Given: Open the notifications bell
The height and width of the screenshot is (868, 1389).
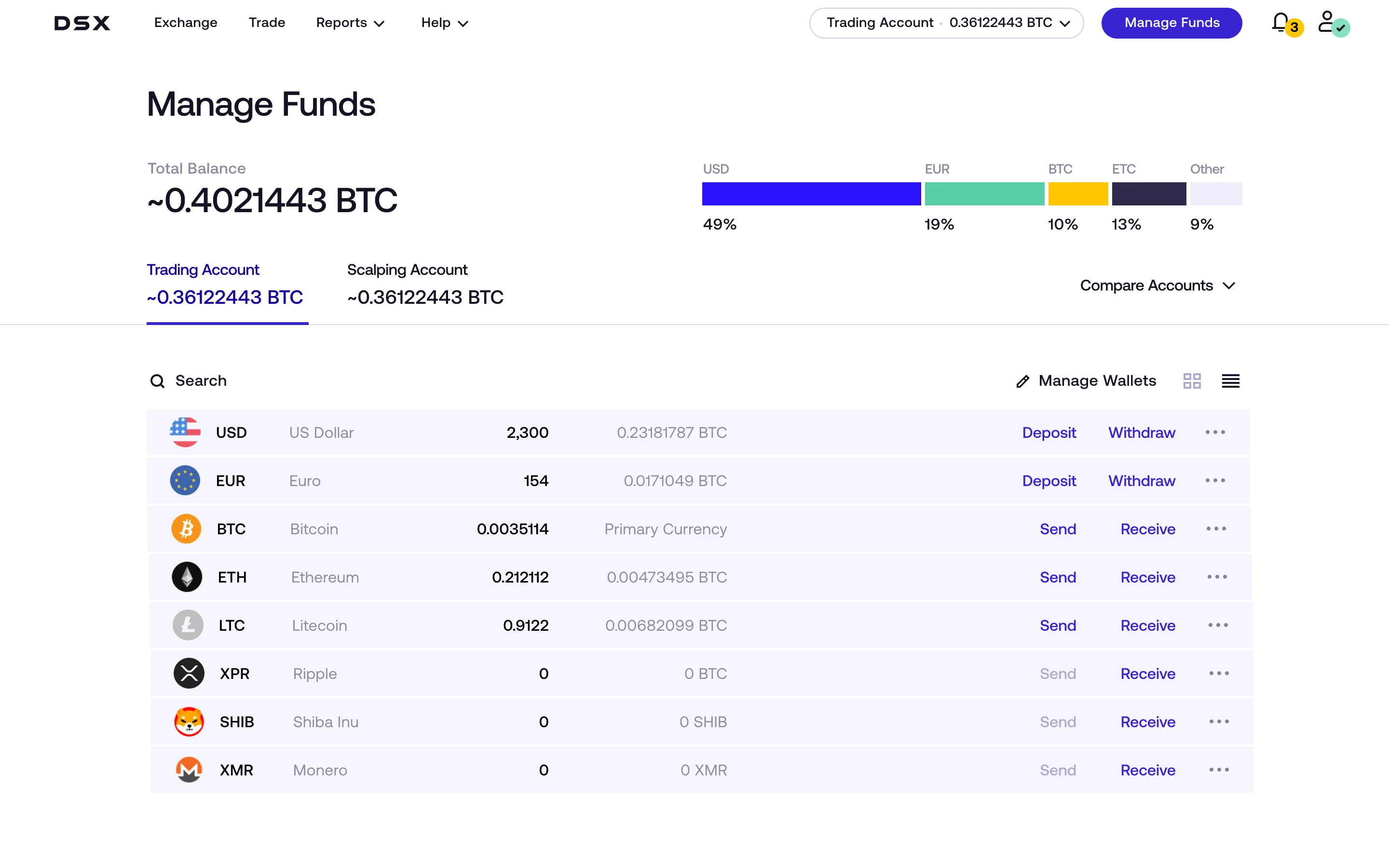Looking at the screenshot, I should click(1280, 23).
